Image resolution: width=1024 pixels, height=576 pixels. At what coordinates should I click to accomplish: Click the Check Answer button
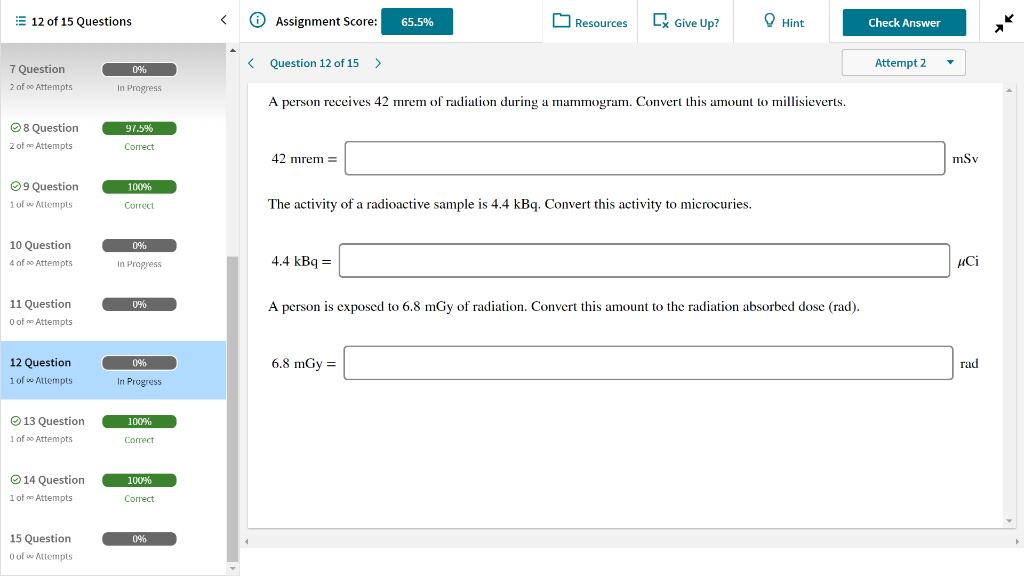[903, 21]
